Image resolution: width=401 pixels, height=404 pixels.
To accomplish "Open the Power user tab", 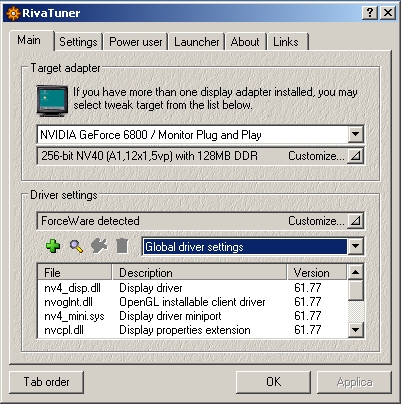I will [136, 42].
